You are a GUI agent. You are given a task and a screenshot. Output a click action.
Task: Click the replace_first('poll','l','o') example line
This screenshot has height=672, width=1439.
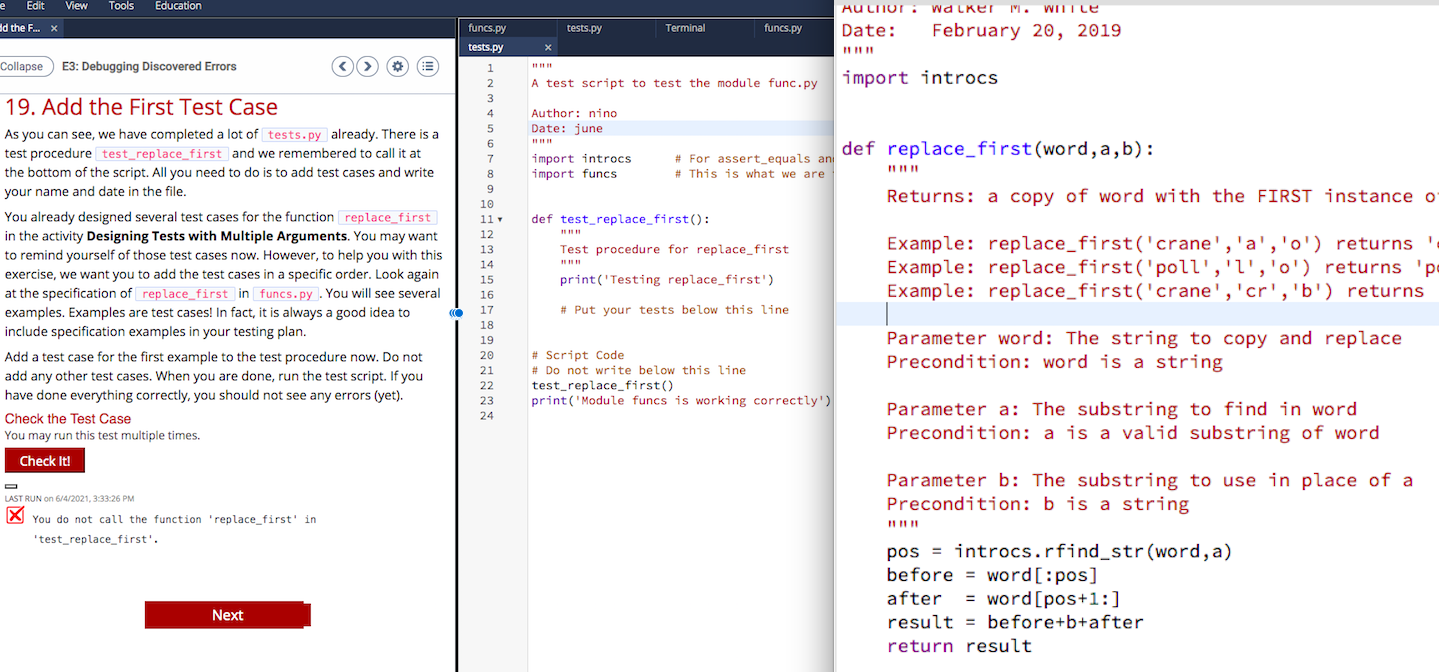[x=1162, y=267]
